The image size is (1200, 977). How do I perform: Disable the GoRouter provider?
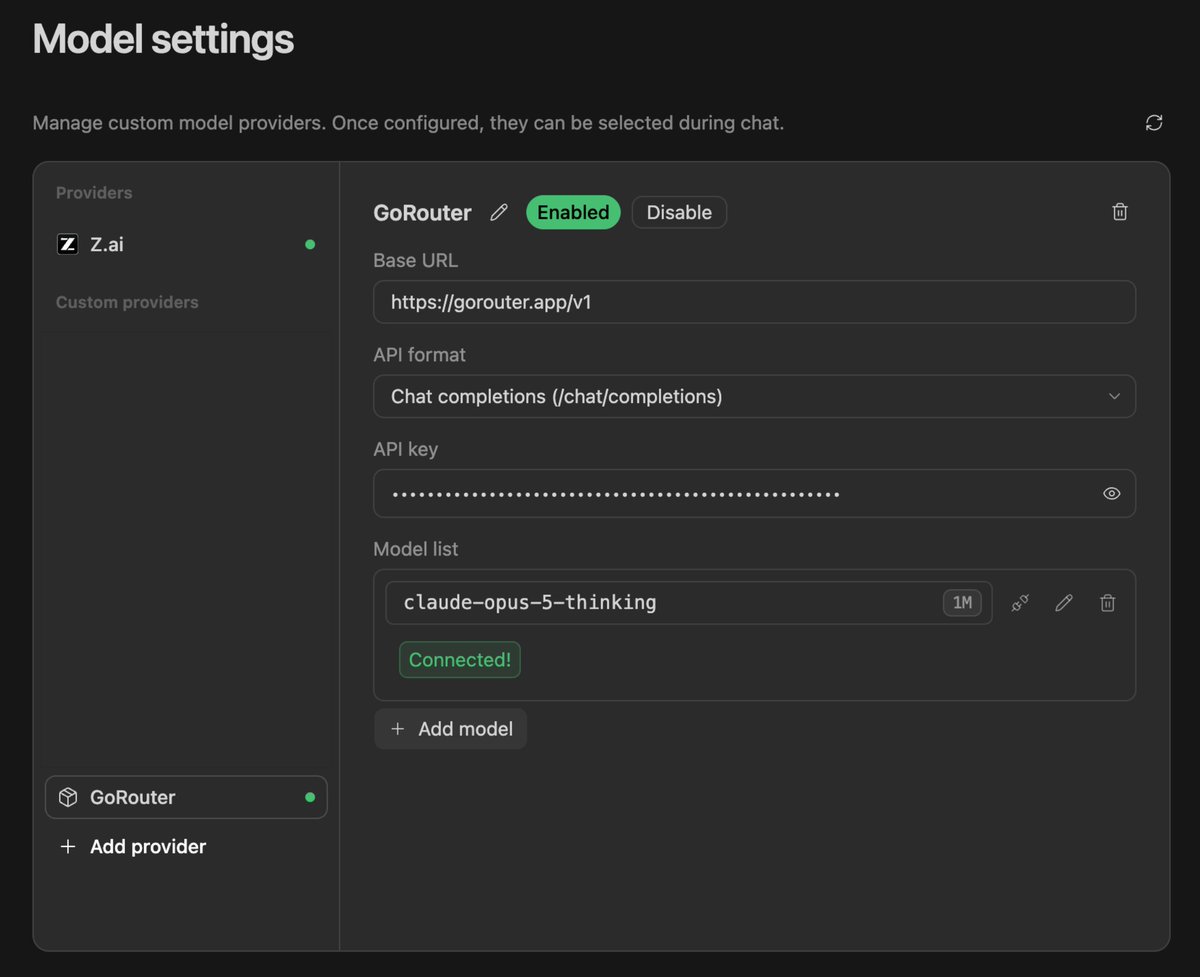(679, 212)
